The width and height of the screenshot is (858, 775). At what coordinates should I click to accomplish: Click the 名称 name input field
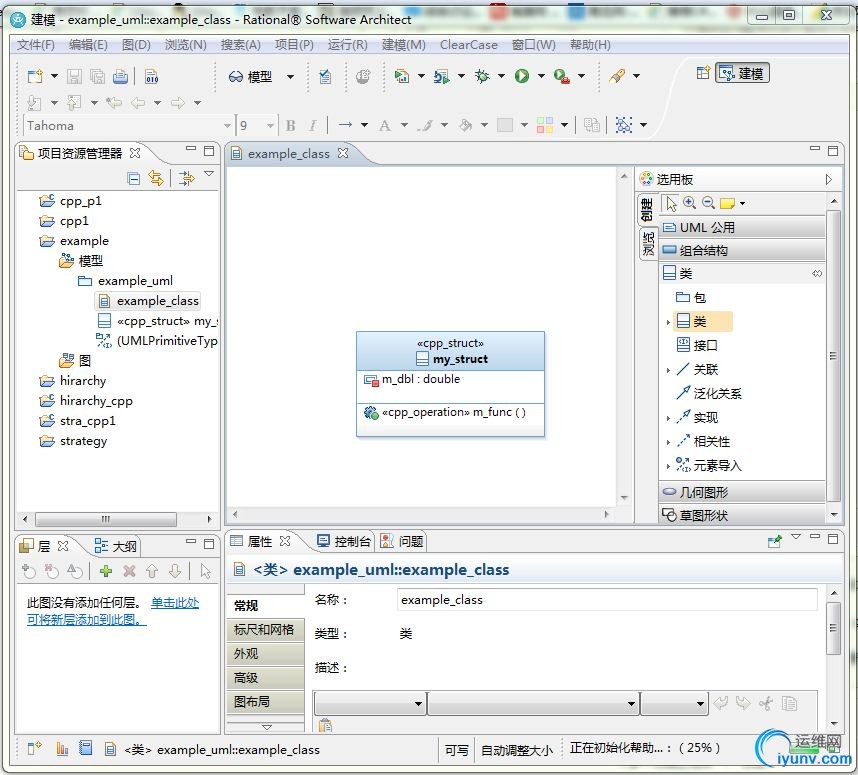pyautogui.click(x=607, y=600)
